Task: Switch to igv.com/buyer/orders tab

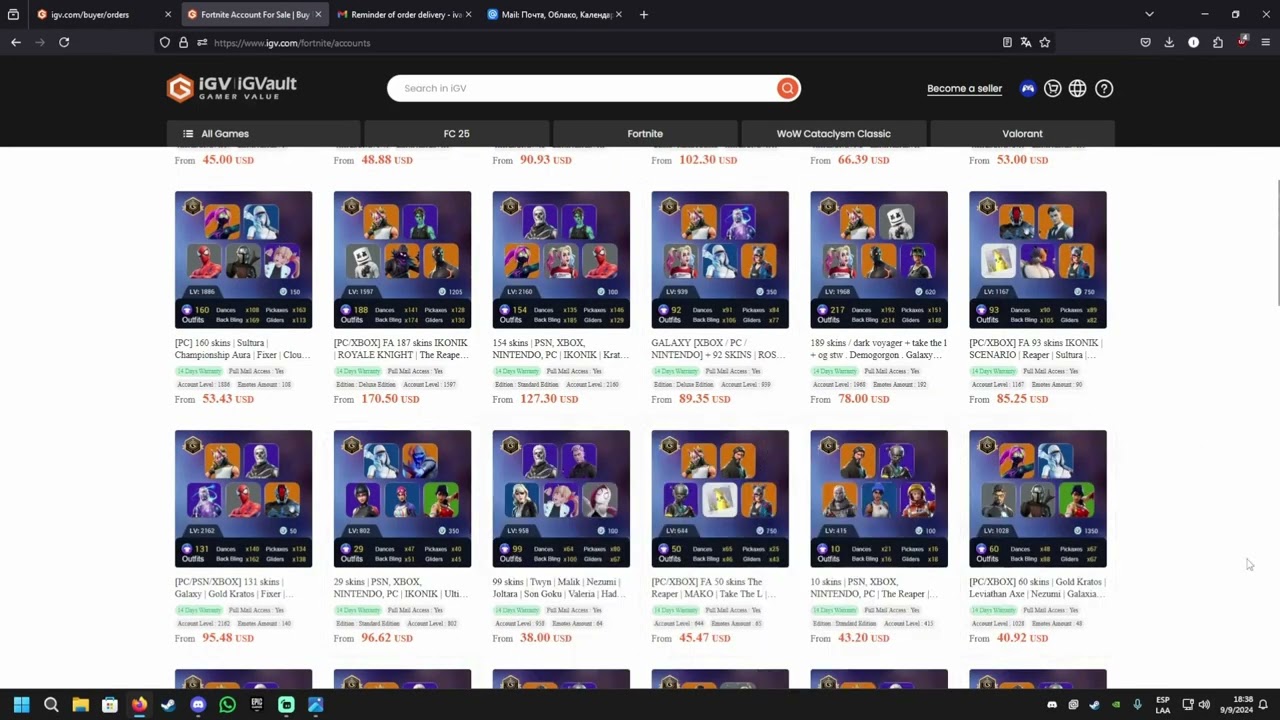Action: 103,15
